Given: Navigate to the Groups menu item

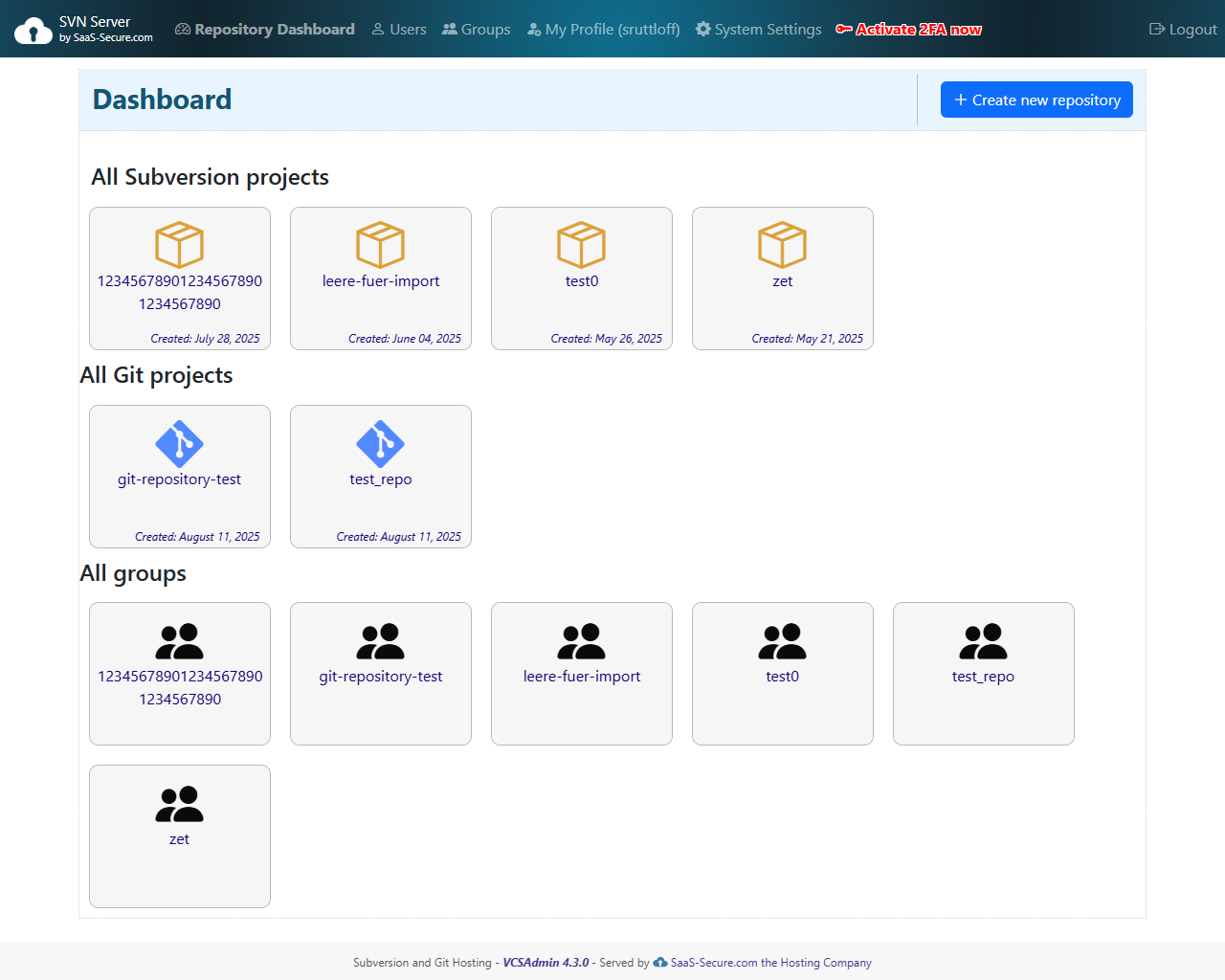Looking at the screenshot, I should [x=477, y=30].
